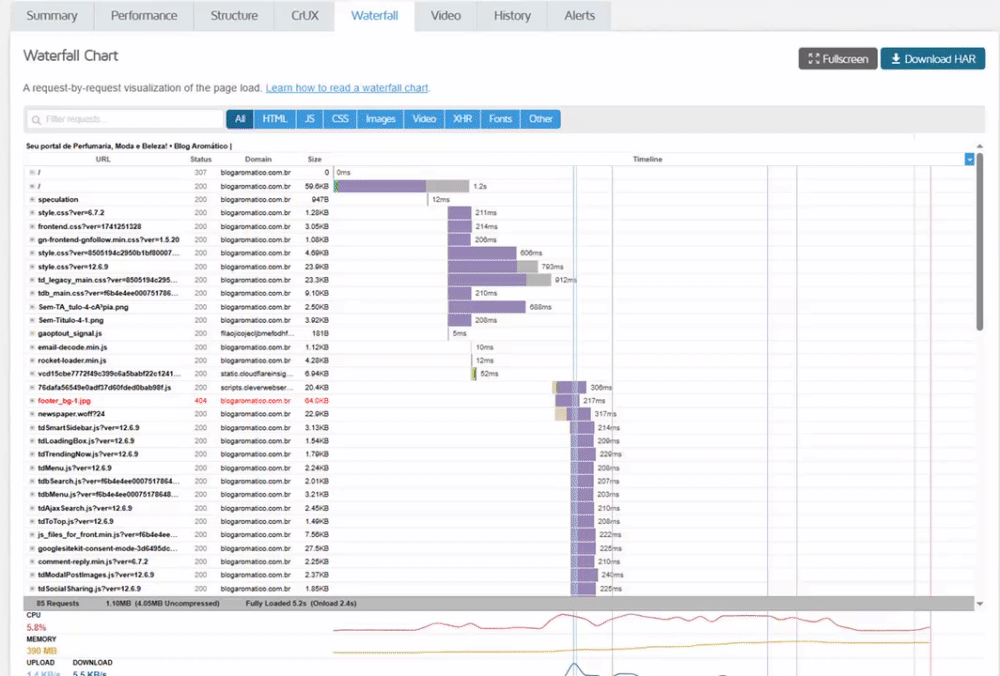Click the Fullscreen button
The height and width of the screenshot is (676, 1000).
click(837, 59)
